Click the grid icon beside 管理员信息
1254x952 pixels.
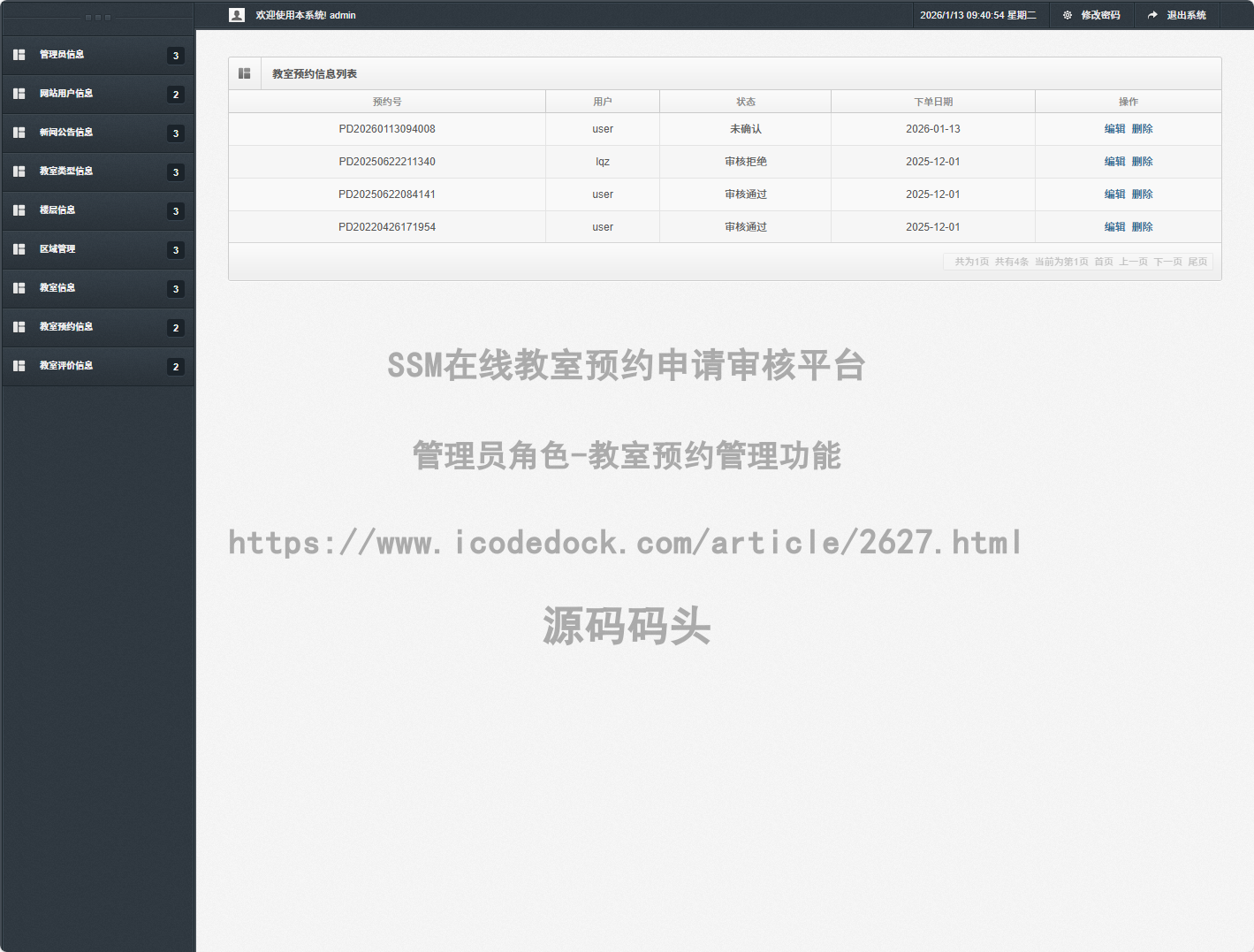click(19, 55)
